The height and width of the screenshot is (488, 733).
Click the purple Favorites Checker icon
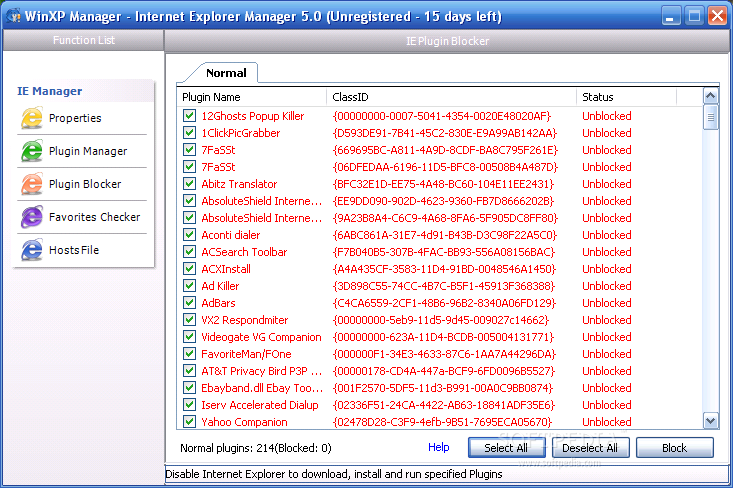[x=32, y=217]
